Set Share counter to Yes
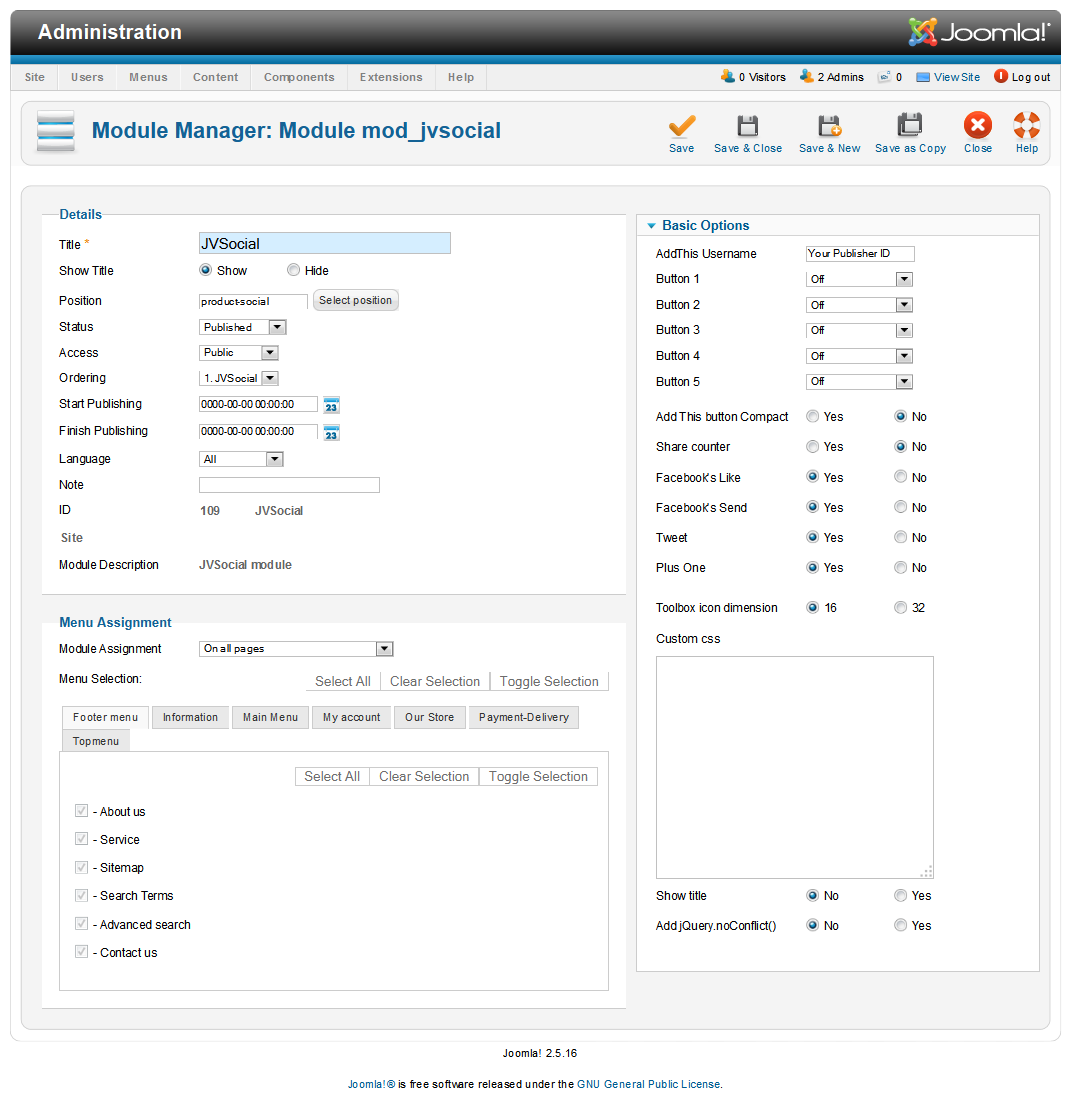This screenshot has width=1071, height=1114. [x=812, y=446]
